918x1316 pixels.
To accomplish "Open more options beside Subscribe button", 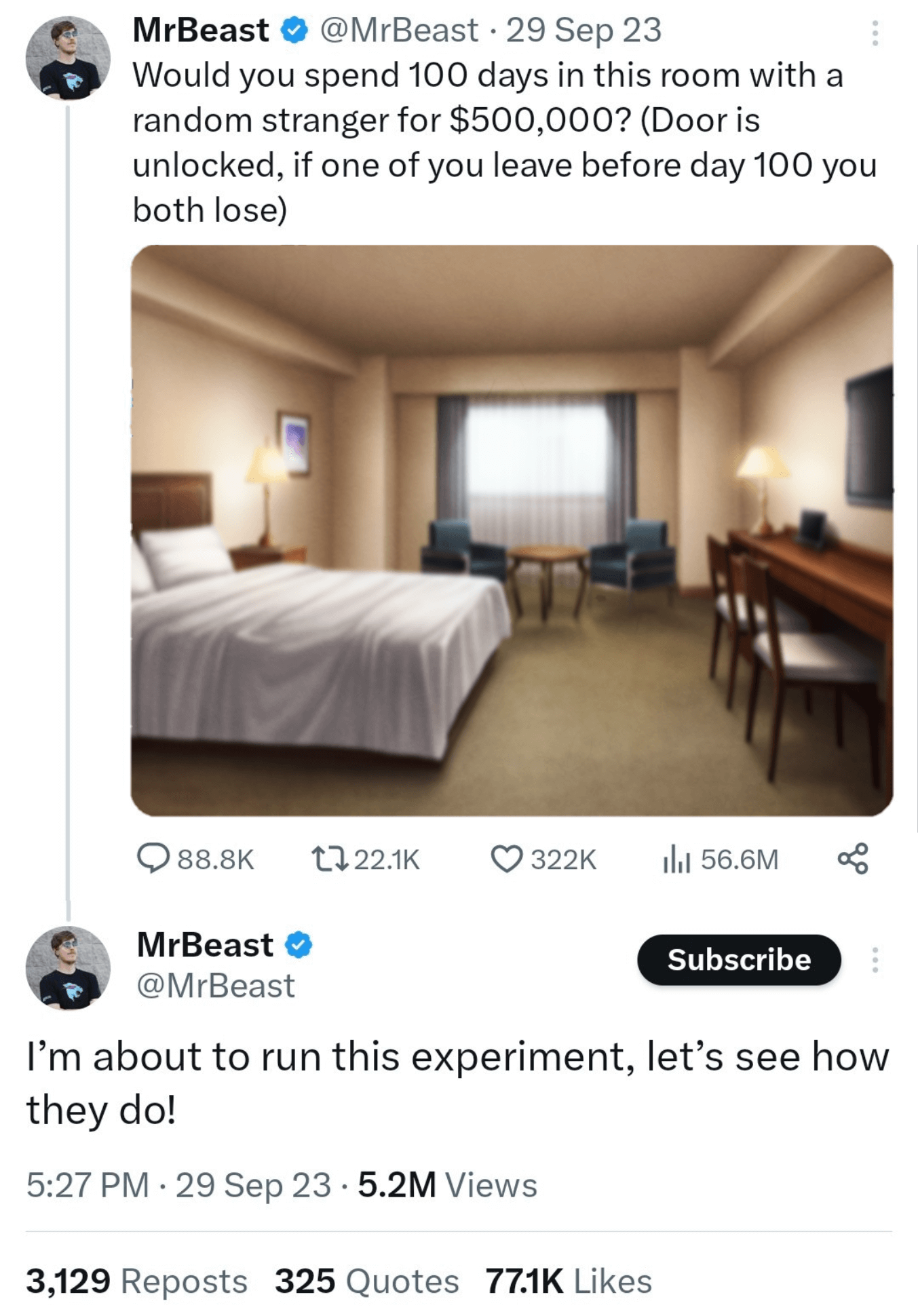I will coord(875,960).
